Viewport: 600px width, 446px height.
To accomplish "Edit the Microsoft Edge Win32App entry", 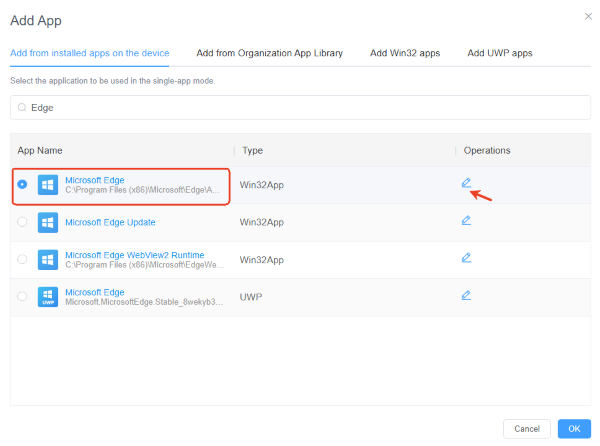I will coord(466,183).
